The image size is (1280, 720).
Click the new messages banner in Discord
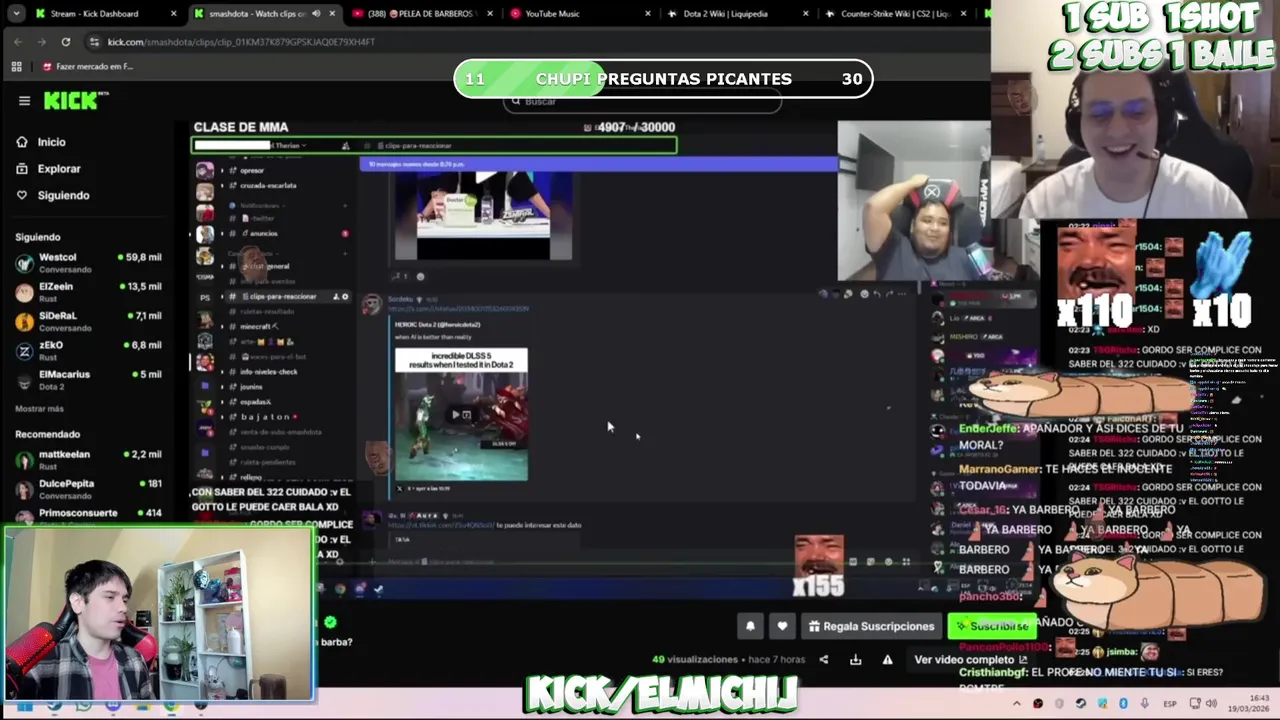point(598,164)
